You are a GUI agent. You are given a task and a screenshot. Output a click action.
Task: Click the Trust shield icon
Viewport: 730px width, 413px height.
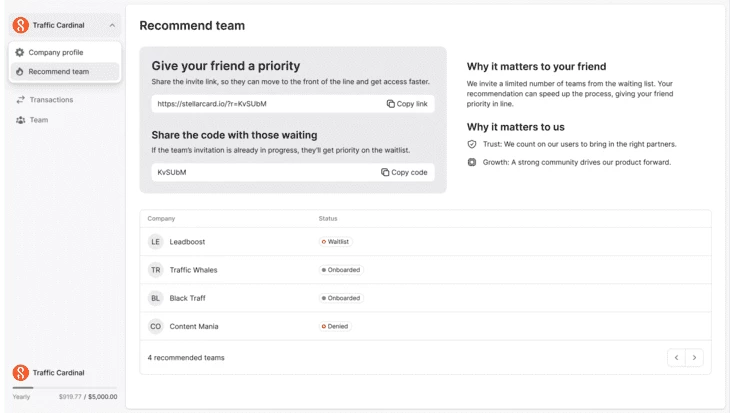pyautogui.click(x=472, y=144)
